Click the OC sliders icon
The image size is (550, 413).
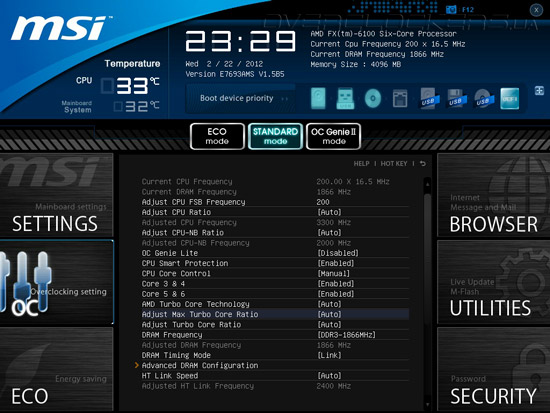click(25, 282)
